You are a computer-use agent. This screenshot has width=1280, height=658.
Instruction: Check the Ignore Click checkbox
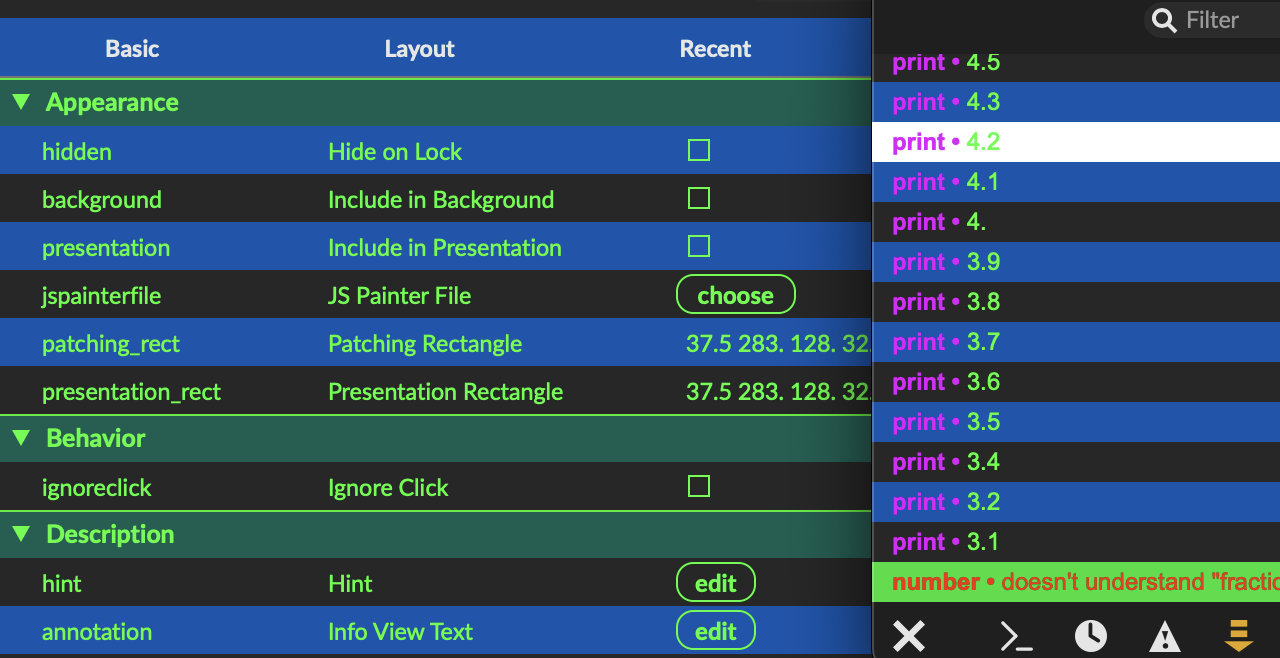[699, 487]
